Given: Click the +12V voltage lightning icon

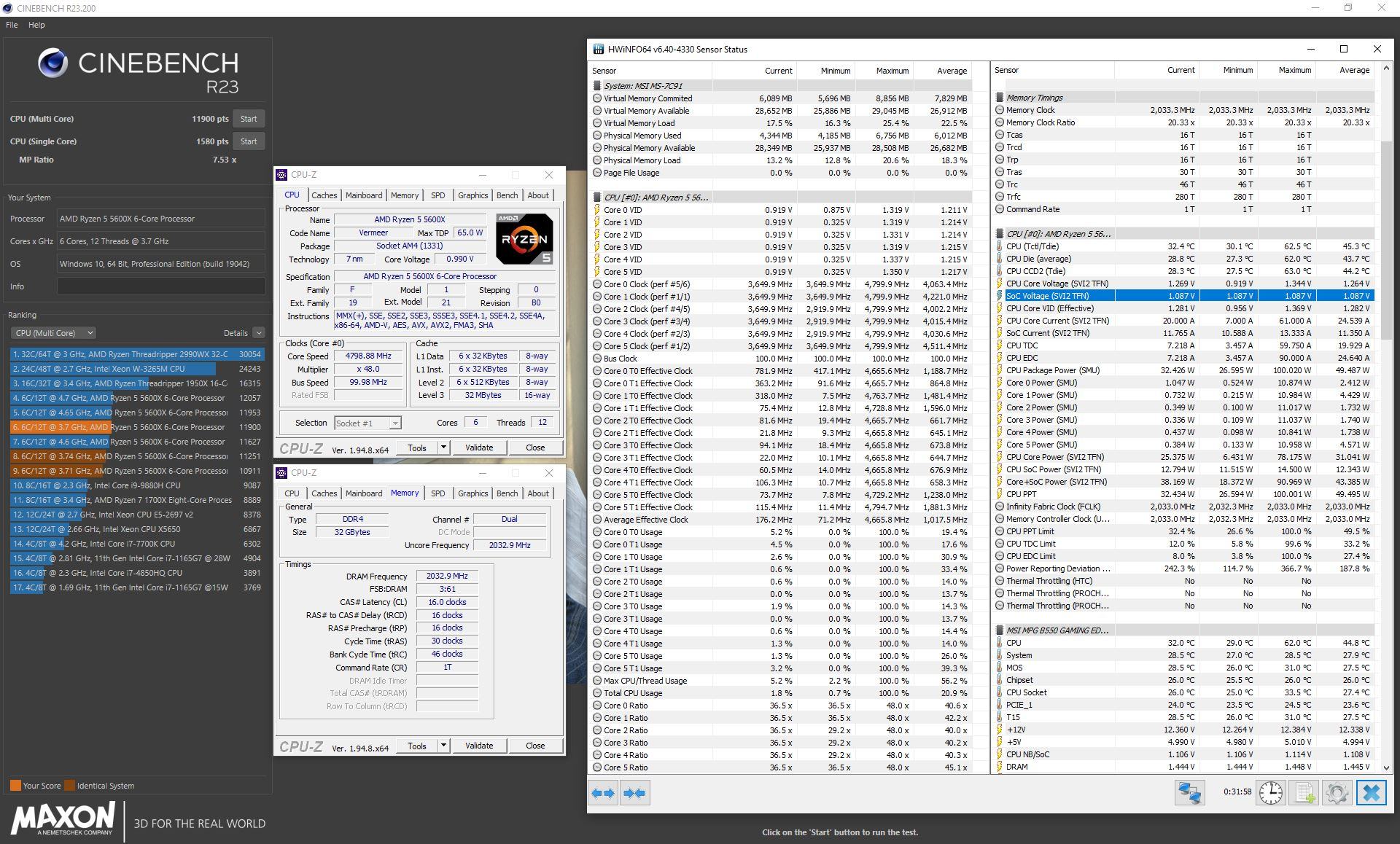Looking at the screenshot, I should (x=1000, y=730).
